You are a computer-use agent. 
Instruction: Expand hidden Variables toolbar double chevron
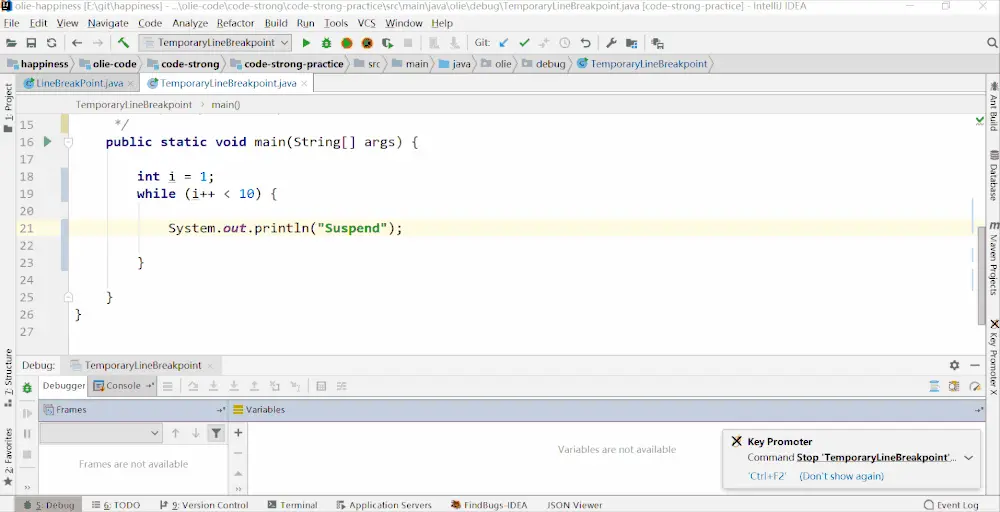click(x=238, y=489)
